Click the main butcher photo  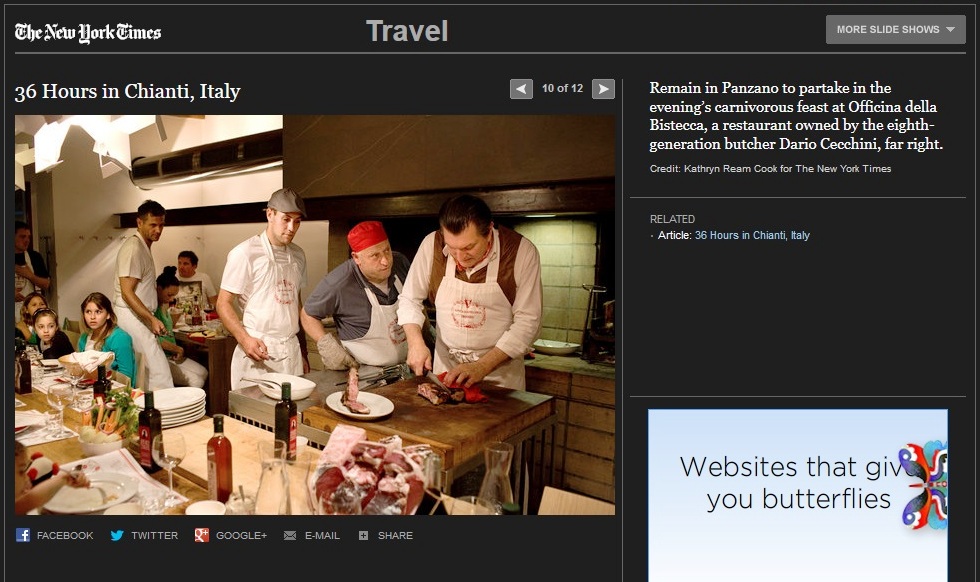(x=315, y=315)
